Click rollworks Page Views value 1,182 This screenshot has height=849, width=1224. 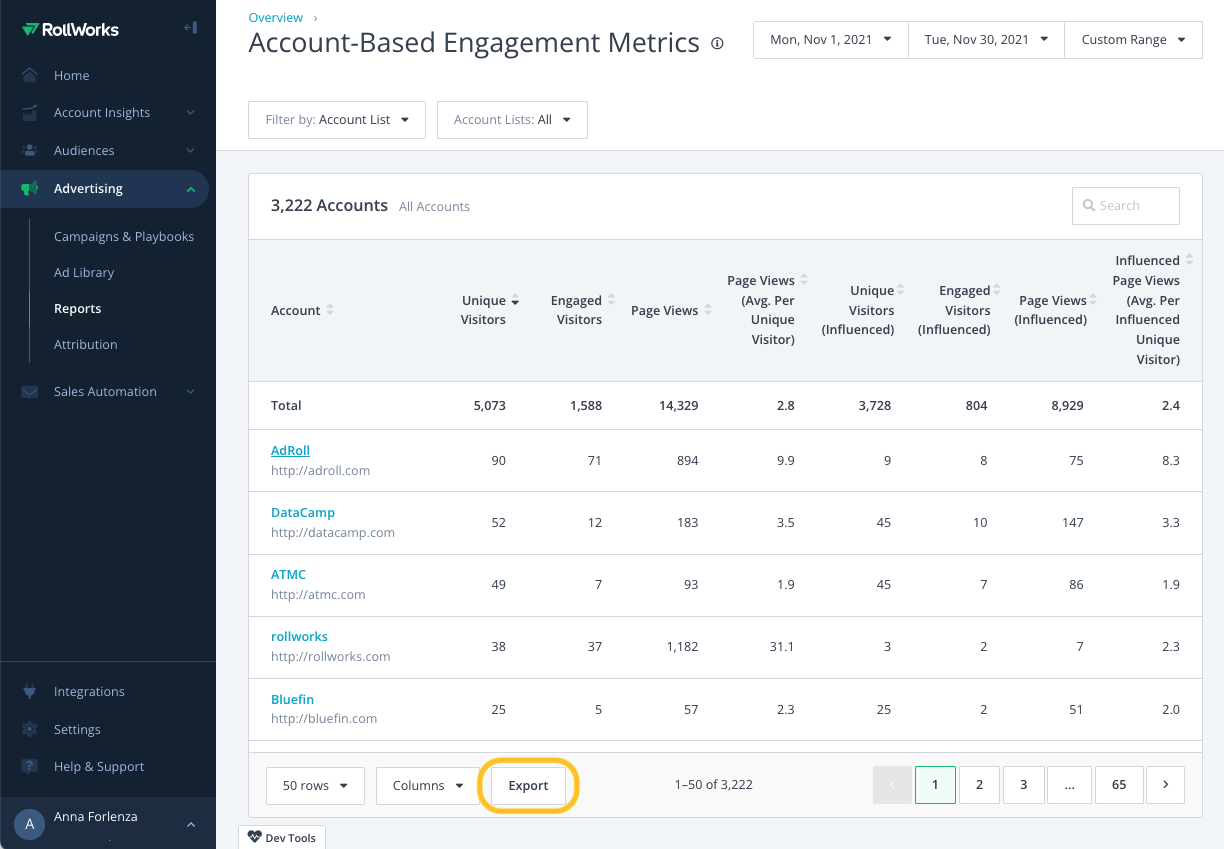pos(682,647)
